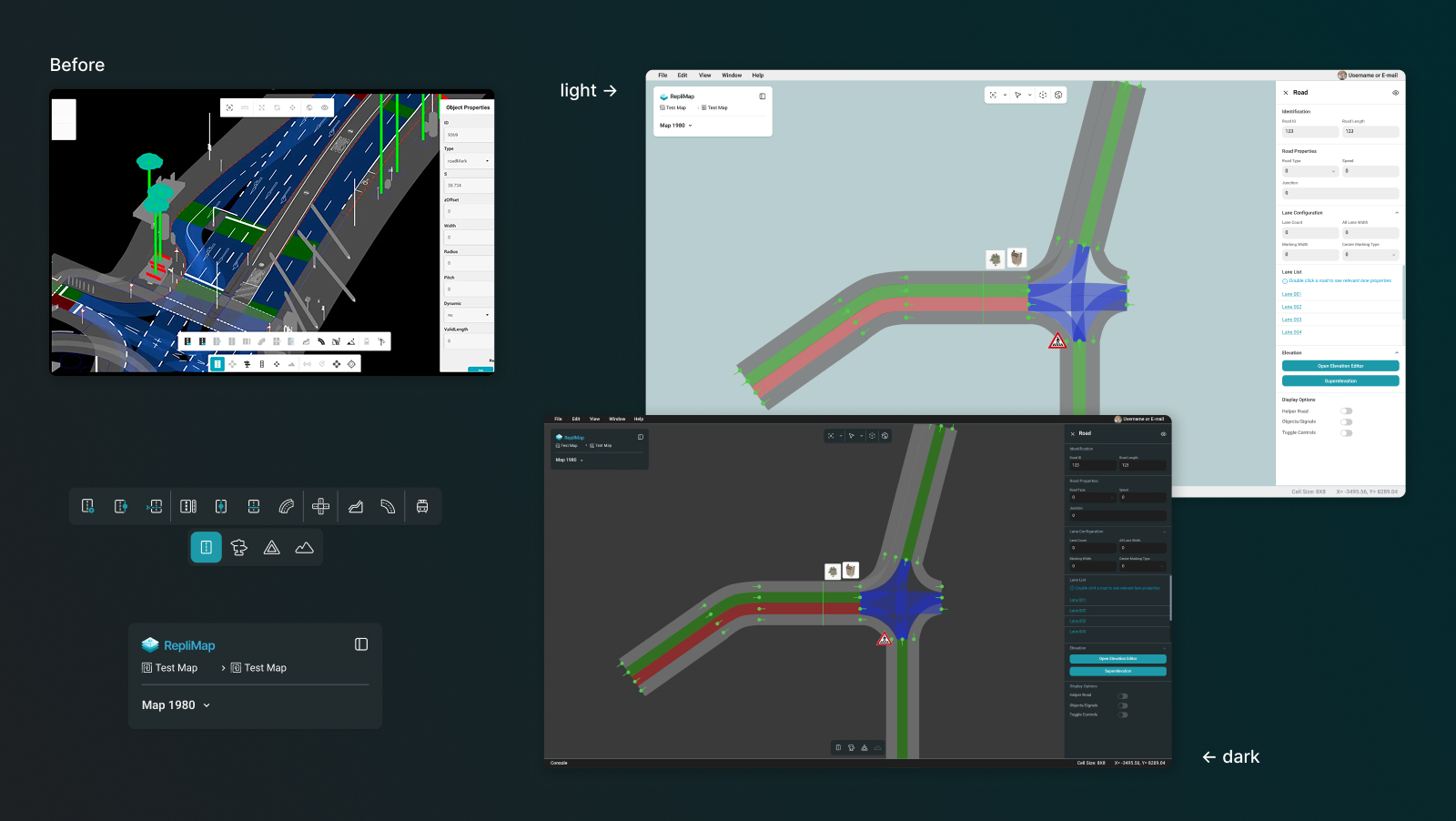Open Dynamic dropdown in Before Object Properties
This screenshot has height=821, width=1456.
click(468, 315)
